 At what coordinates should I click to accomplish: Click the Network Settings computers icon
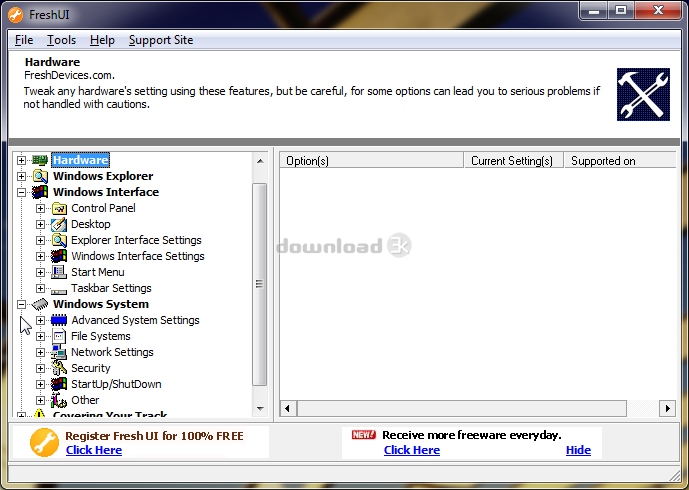tap(59, 352)
